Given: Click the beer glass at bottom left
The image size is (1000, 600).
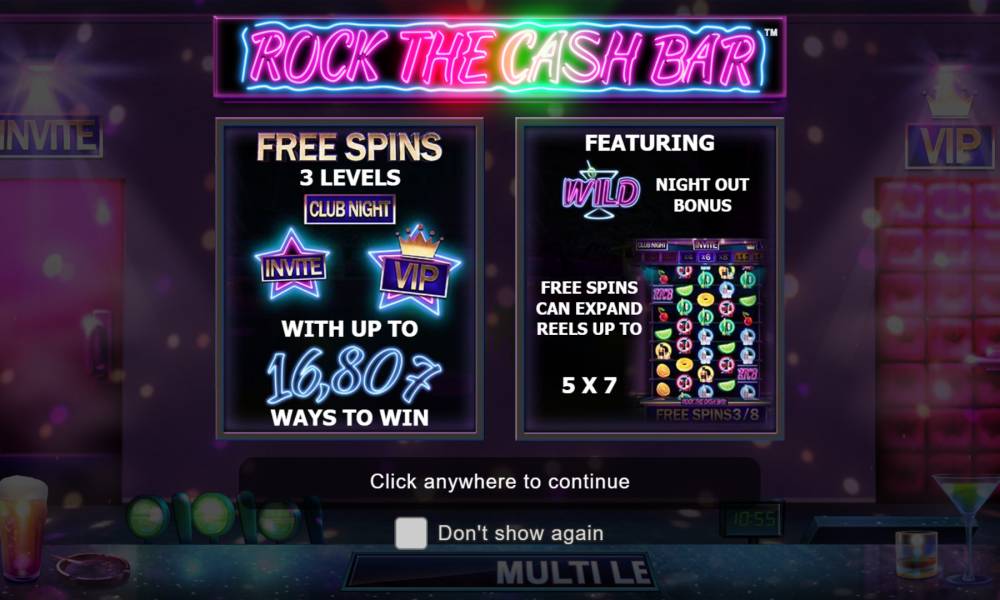Looking at the screenshot, I should pyautogui.click(x=23, y=528).
